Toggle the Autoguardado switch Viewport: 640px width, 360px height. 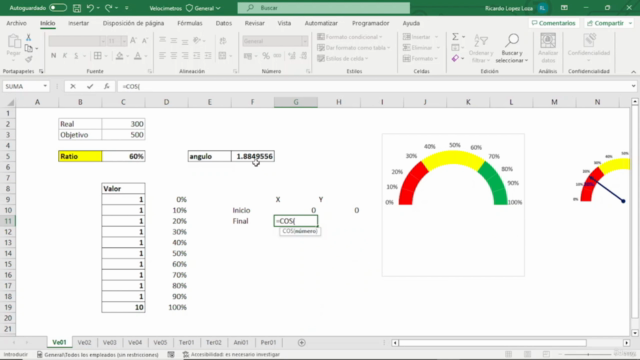pyautogui.click(x=58, y=8)
